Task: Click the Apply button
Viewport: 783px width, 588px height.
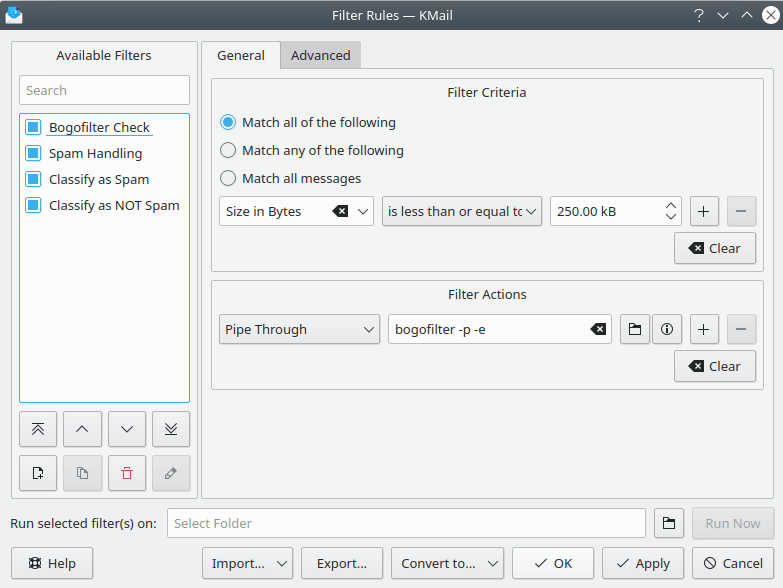Action: coord(643,563)
